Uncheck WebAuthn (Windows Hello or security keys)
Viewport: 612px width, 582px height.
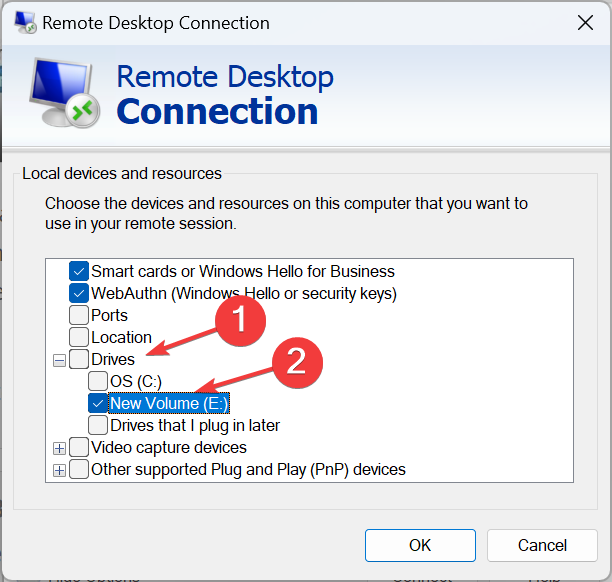(78, 293)
